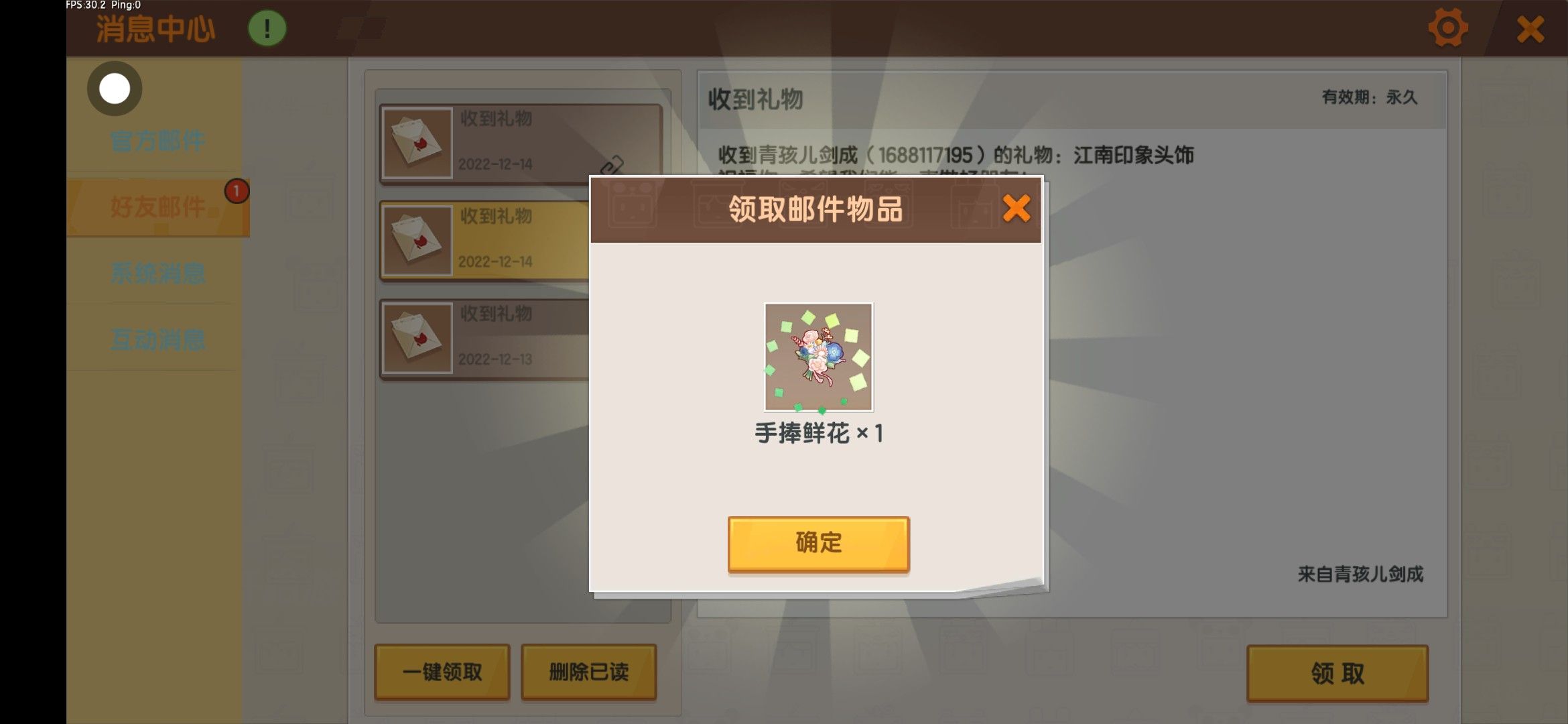The width and height of the screenshot is (1568, 724).
Task: Select the 好友邮件 tab
Action: pyautogui.click(x=157, y=207)
